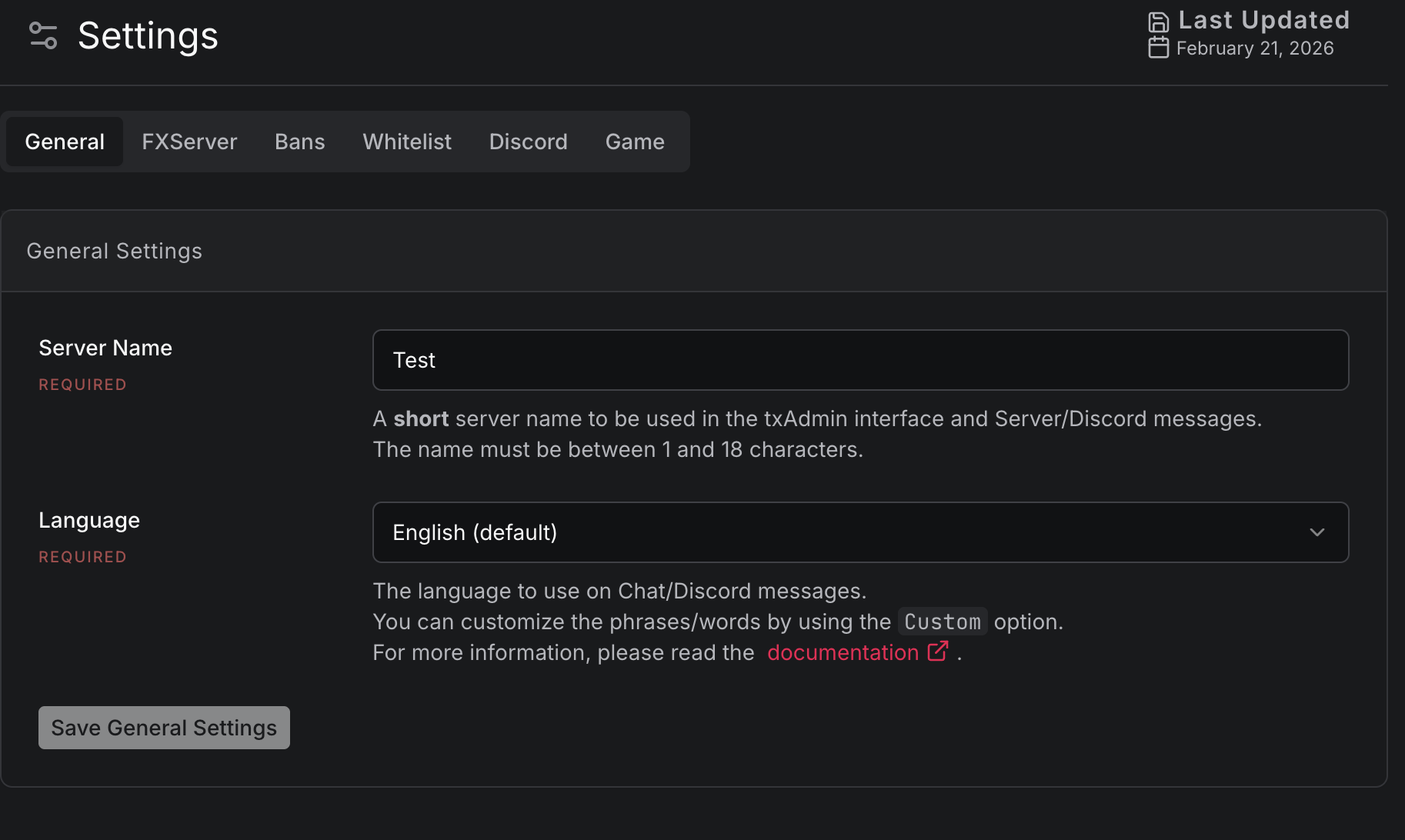
Task: Click the Language dropdown chevron arrow
Action: tap(1317, 532)
